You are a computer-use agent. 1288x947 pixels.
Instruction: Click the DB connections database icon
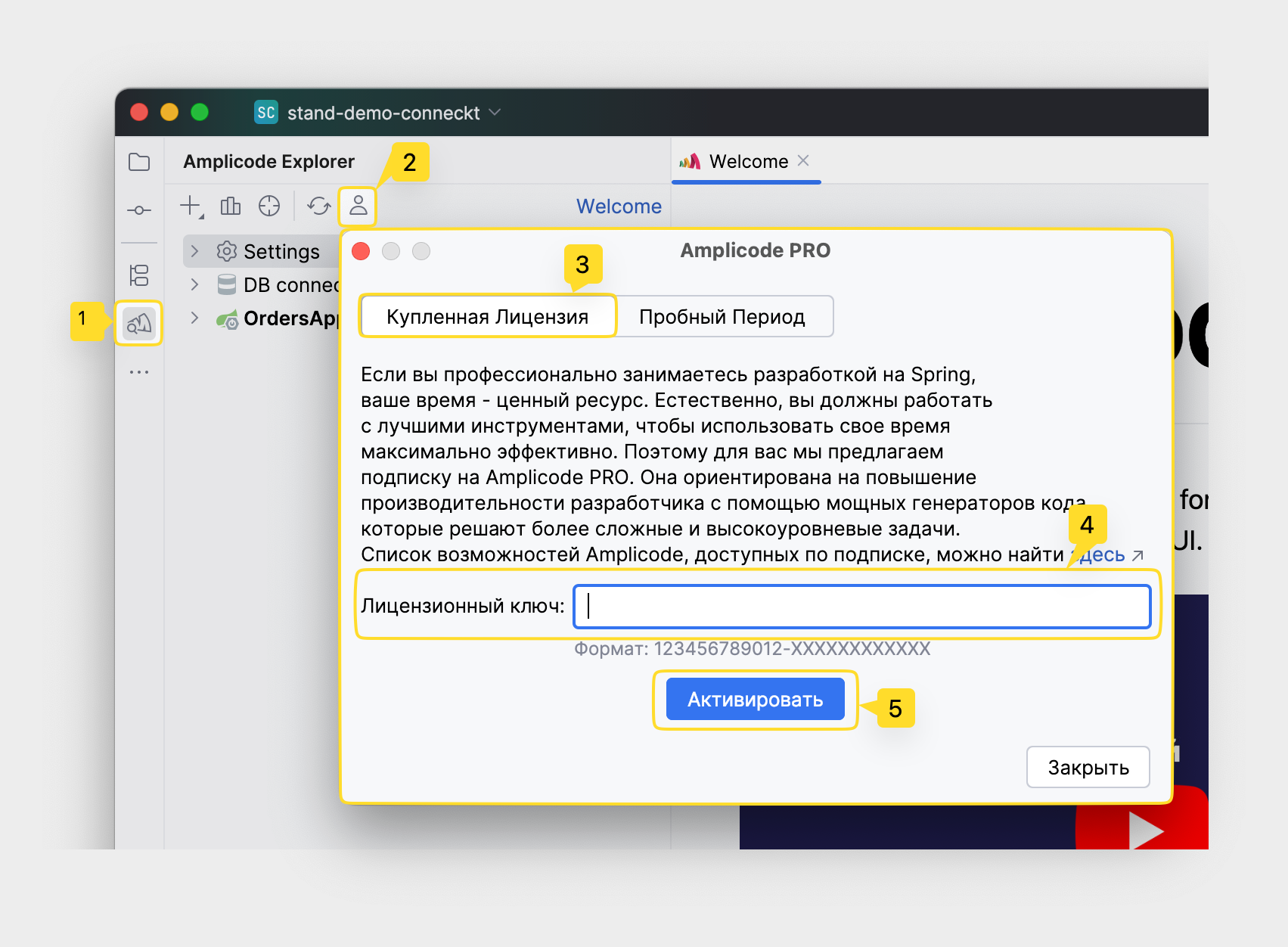[227, 284]
